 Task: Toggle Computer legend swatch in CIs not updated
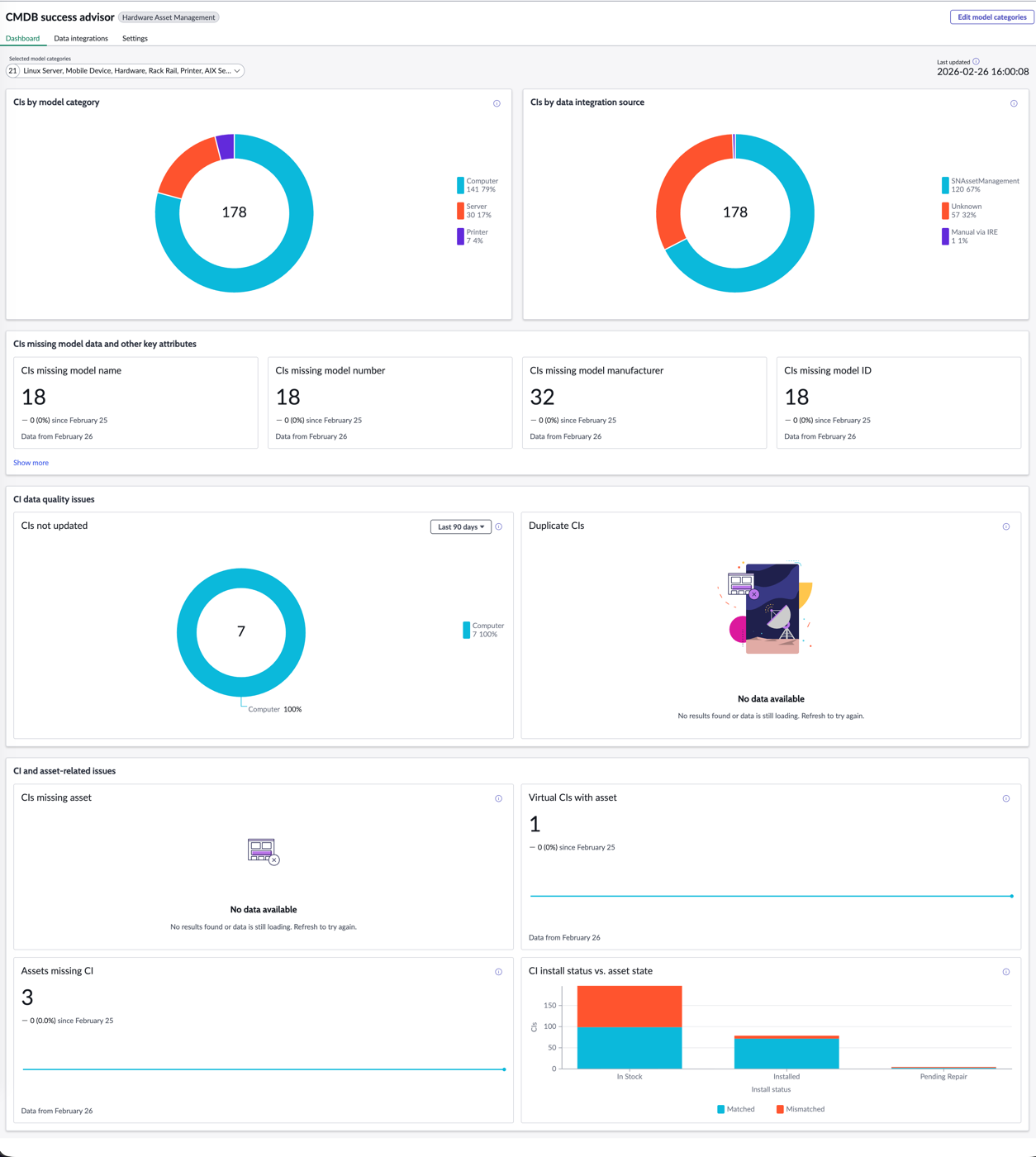click(466, 630)
